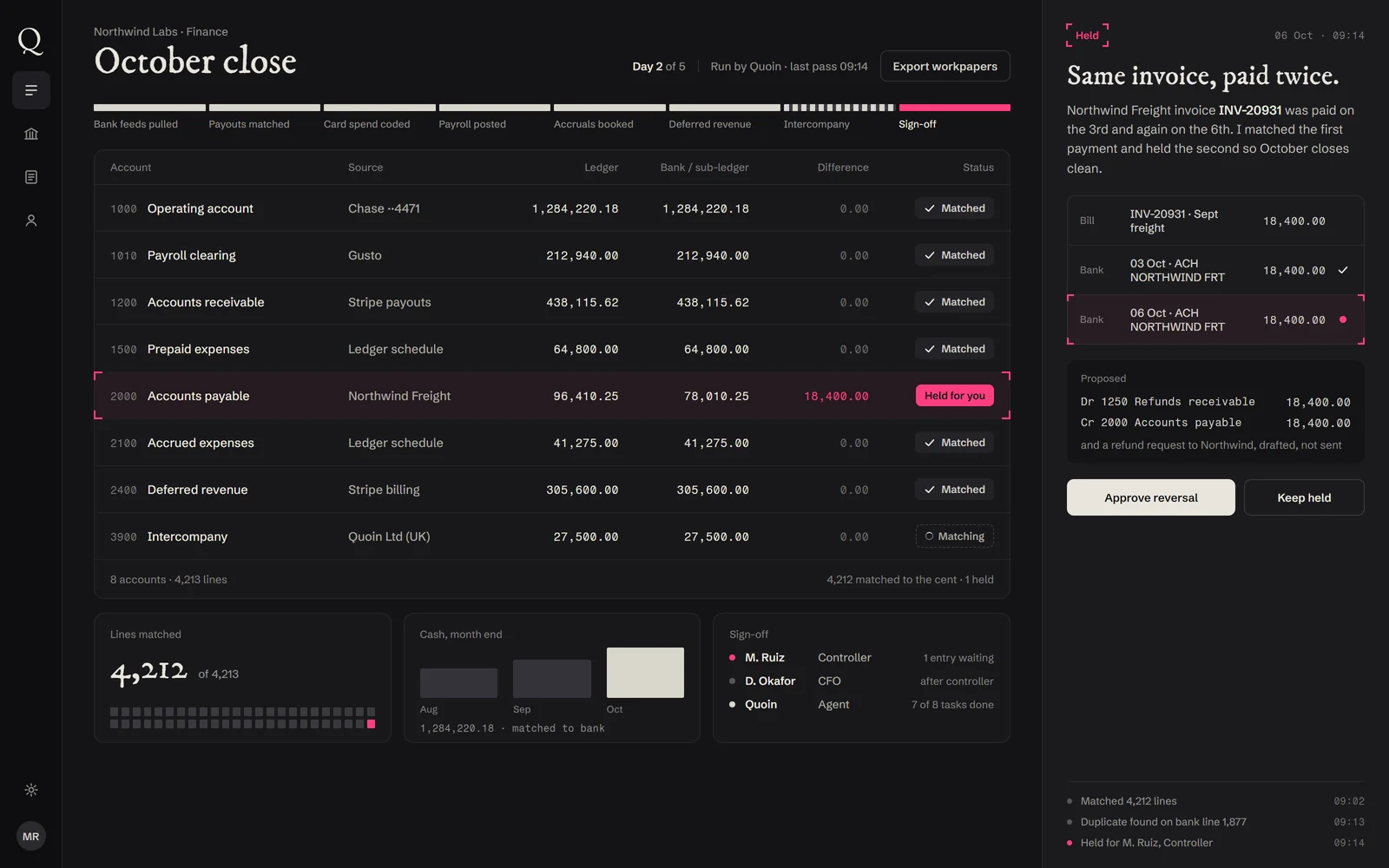Image resolution: width=1389 pixels, height=868 pixels.
Task: Click spinner icon in Intercompany Matching status
Action: click(929, 536)
